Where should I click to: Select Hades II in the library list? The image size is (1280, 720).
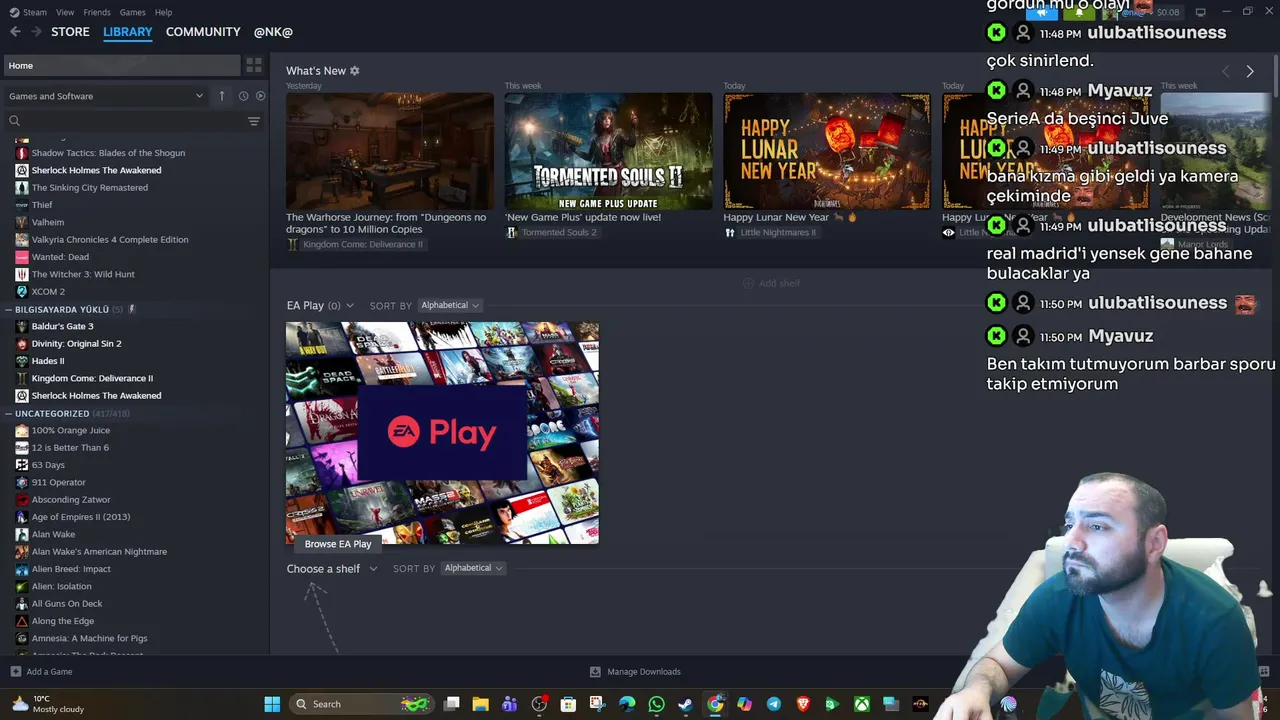pyautogui.click(x=47, y=361)
